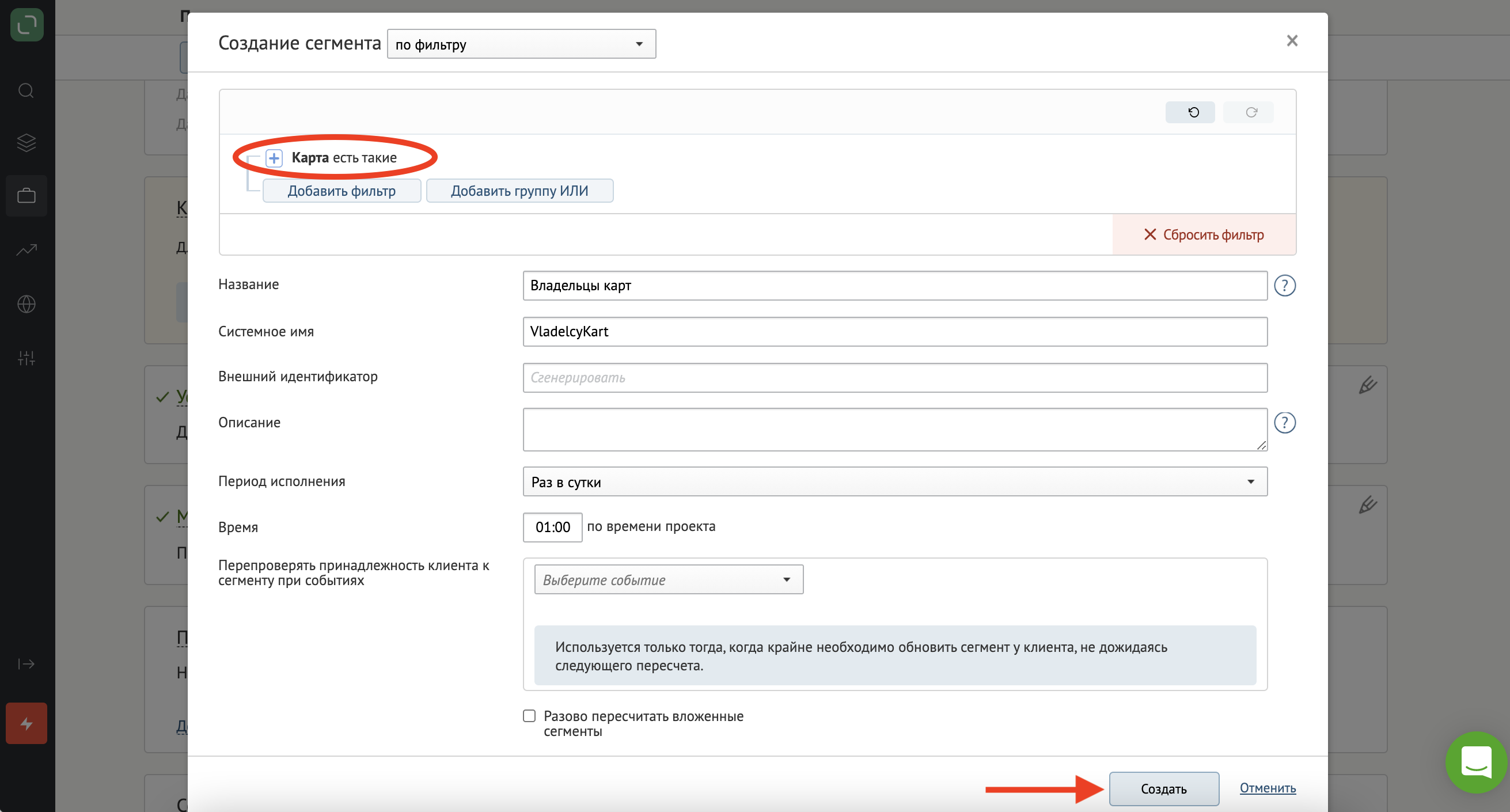Focus the Название input field
The width and height of the screenshot is (1510, 812).
(894, 286)
